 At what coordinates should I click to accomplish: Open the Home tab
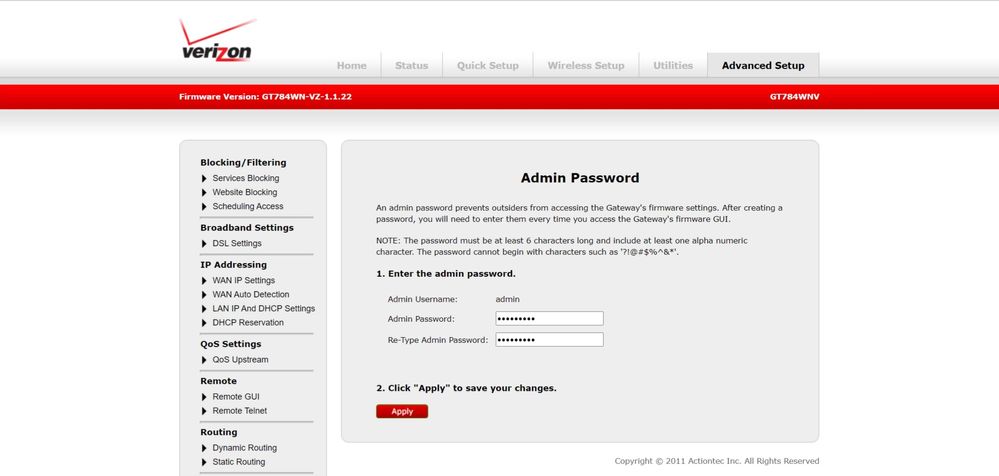(x=351, y=66)
